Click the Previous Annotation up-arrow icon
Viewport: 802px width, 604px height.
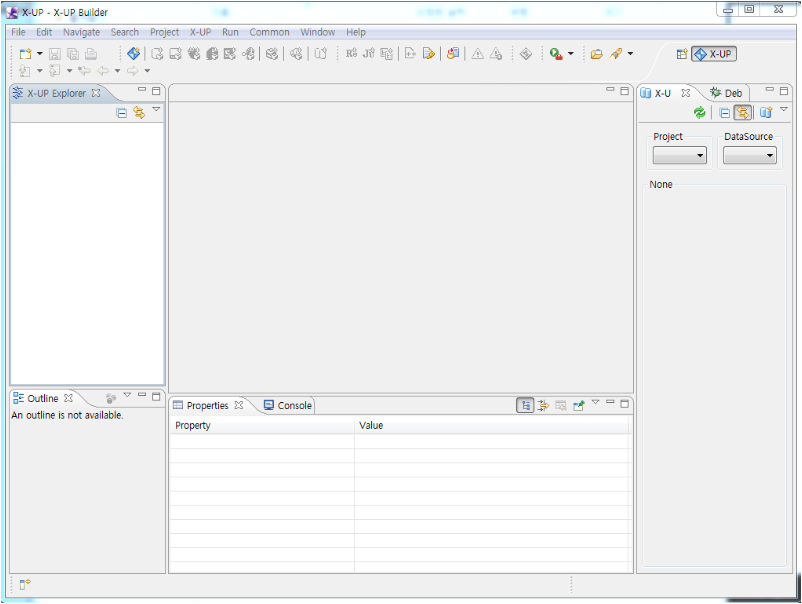click(55, 71)
